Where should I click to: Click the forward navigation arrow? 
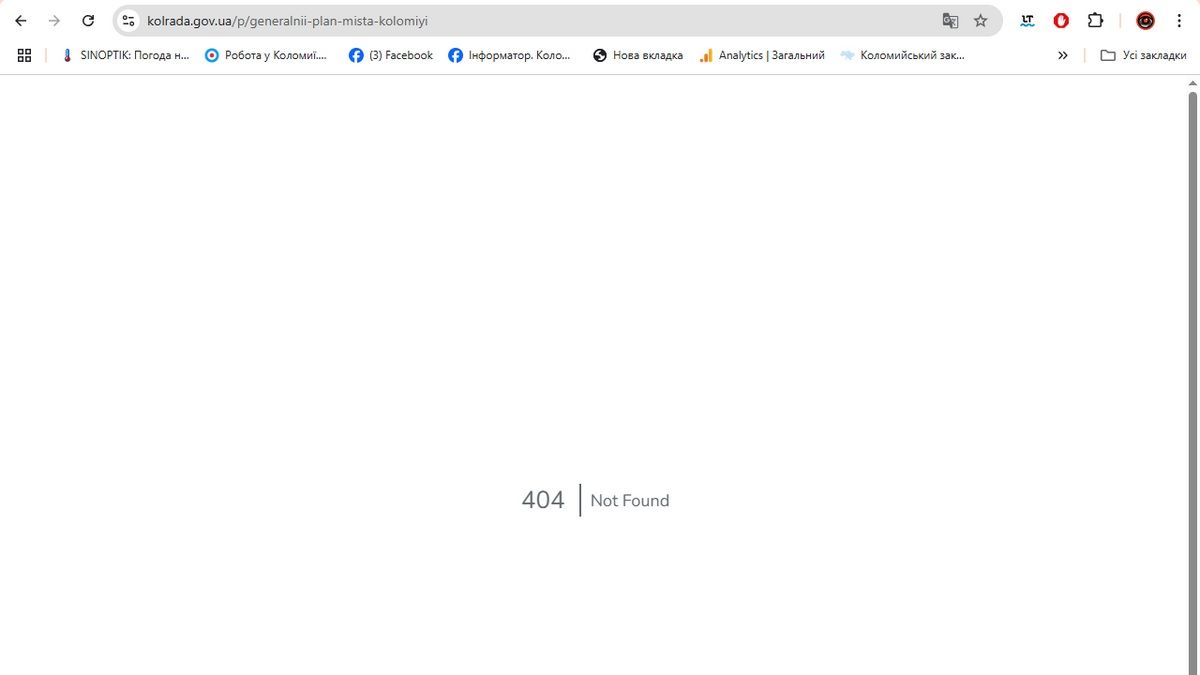[x=54, y=21]
